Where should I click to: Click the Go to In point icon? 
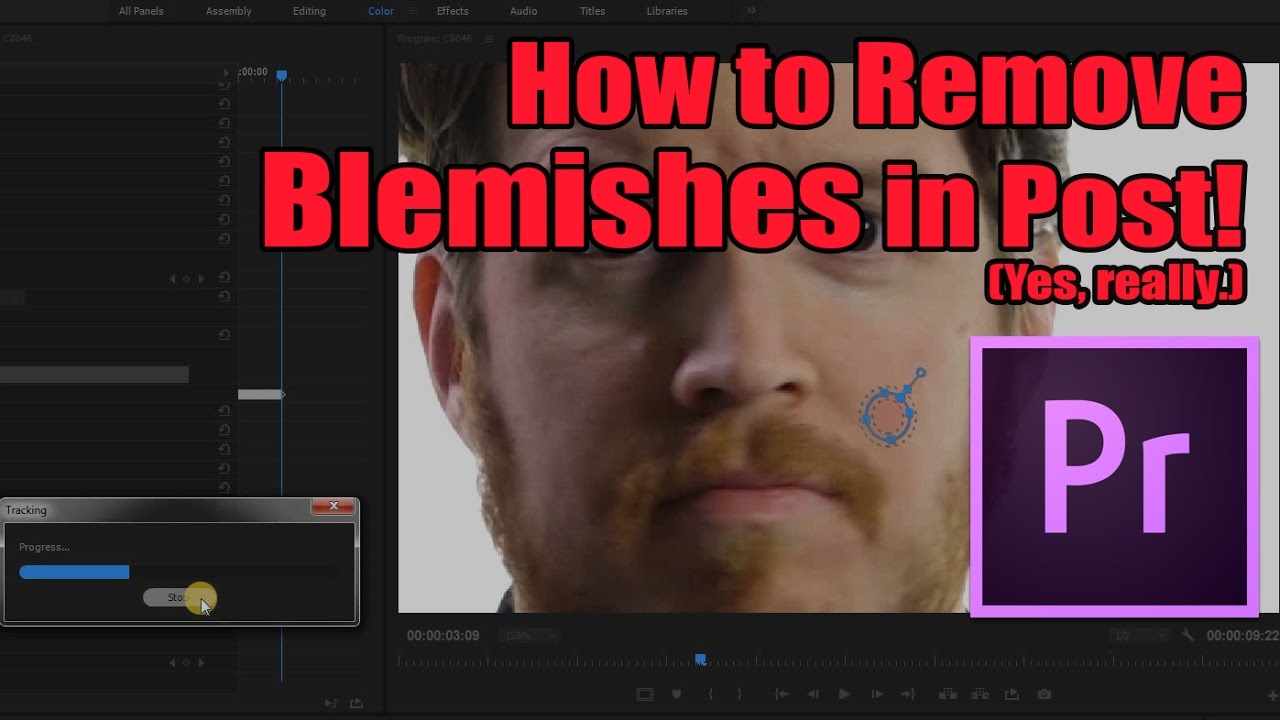pyautogui.click(x=781, y=694)
